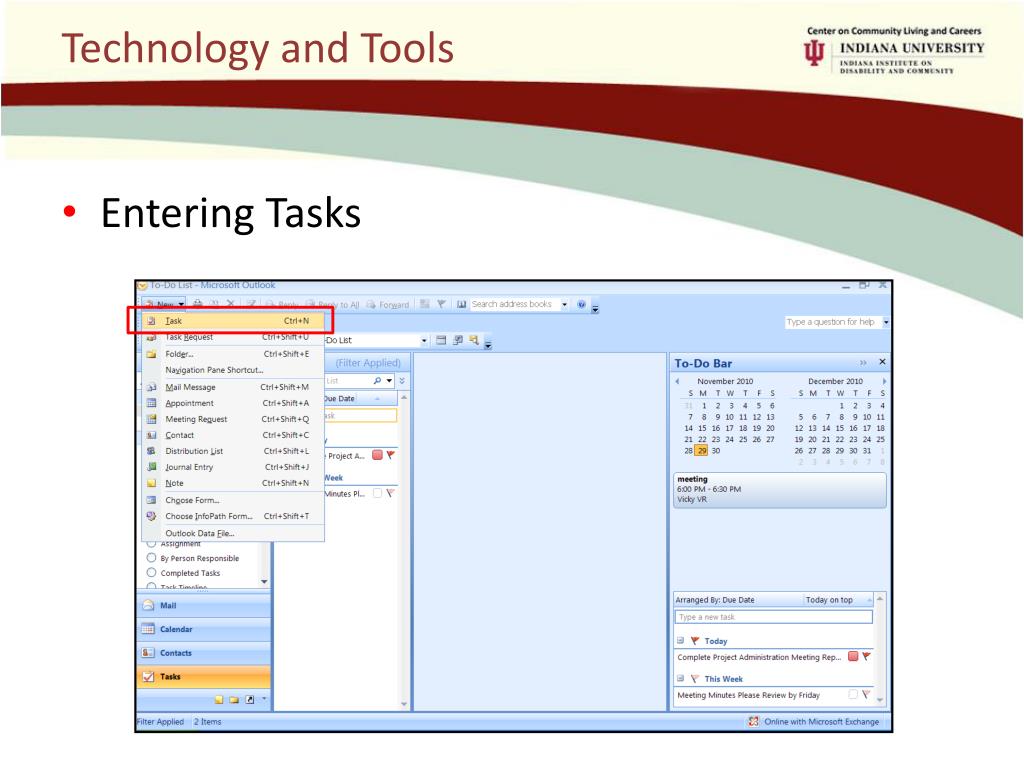Close the To-Do Bar pane
1024x768 pixels.
coord(882,362)
